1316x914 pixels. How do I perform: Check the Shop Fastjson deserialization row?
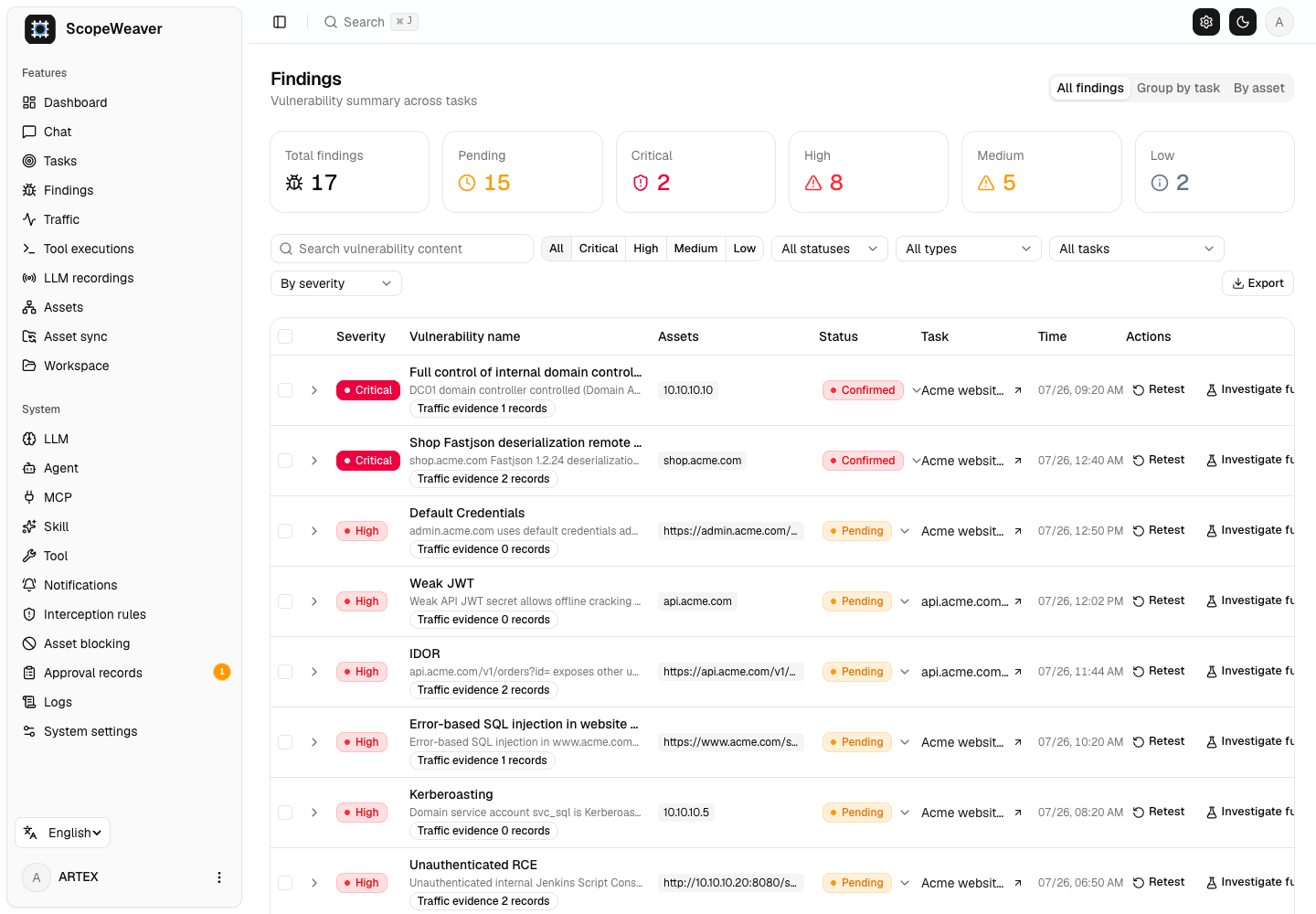tap(285, 461)
